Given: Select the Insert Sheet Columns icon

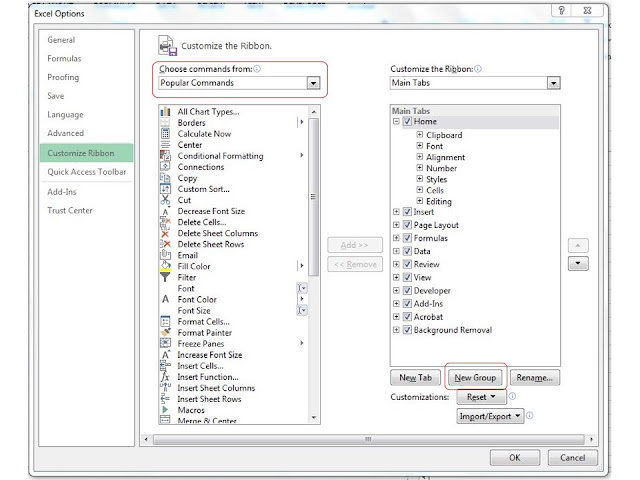Looking at the screenshot, I should [165, 387].
